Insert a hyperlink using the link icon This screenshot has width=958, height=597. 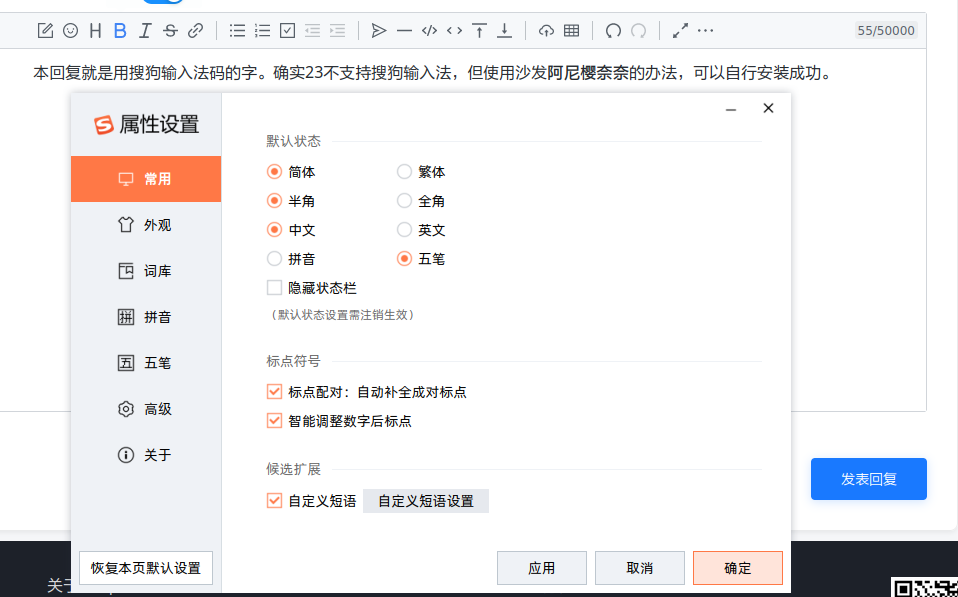pos(196,30)
